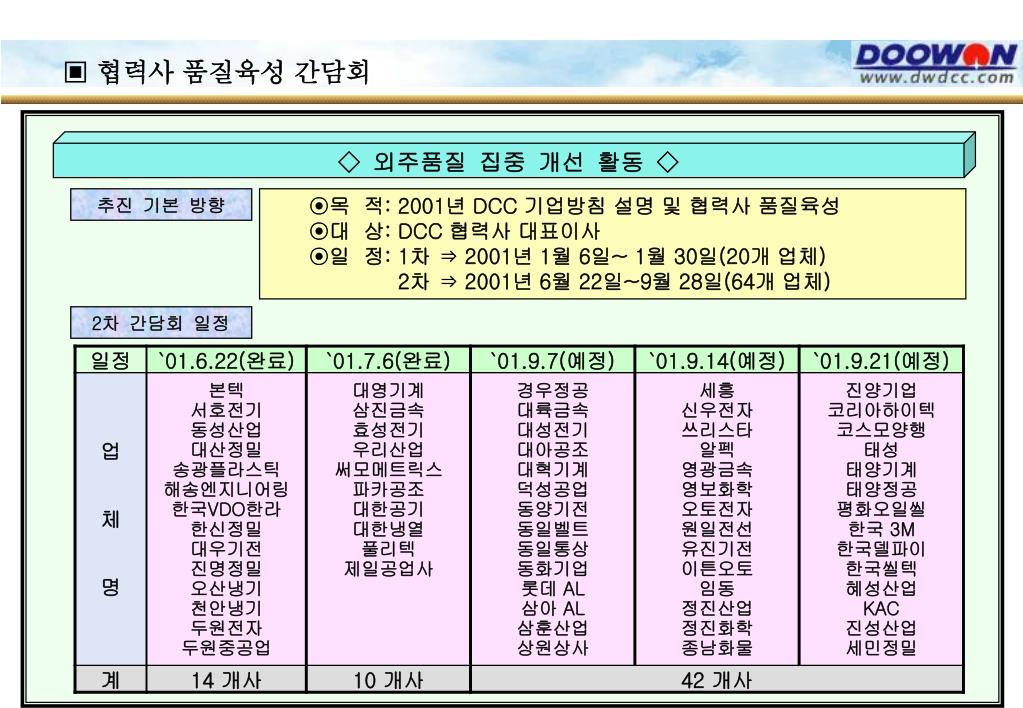1023x708 pixels.
Task: Select the 대 상 line with DCC 협력사 대표이사
Action: point(454,231)
